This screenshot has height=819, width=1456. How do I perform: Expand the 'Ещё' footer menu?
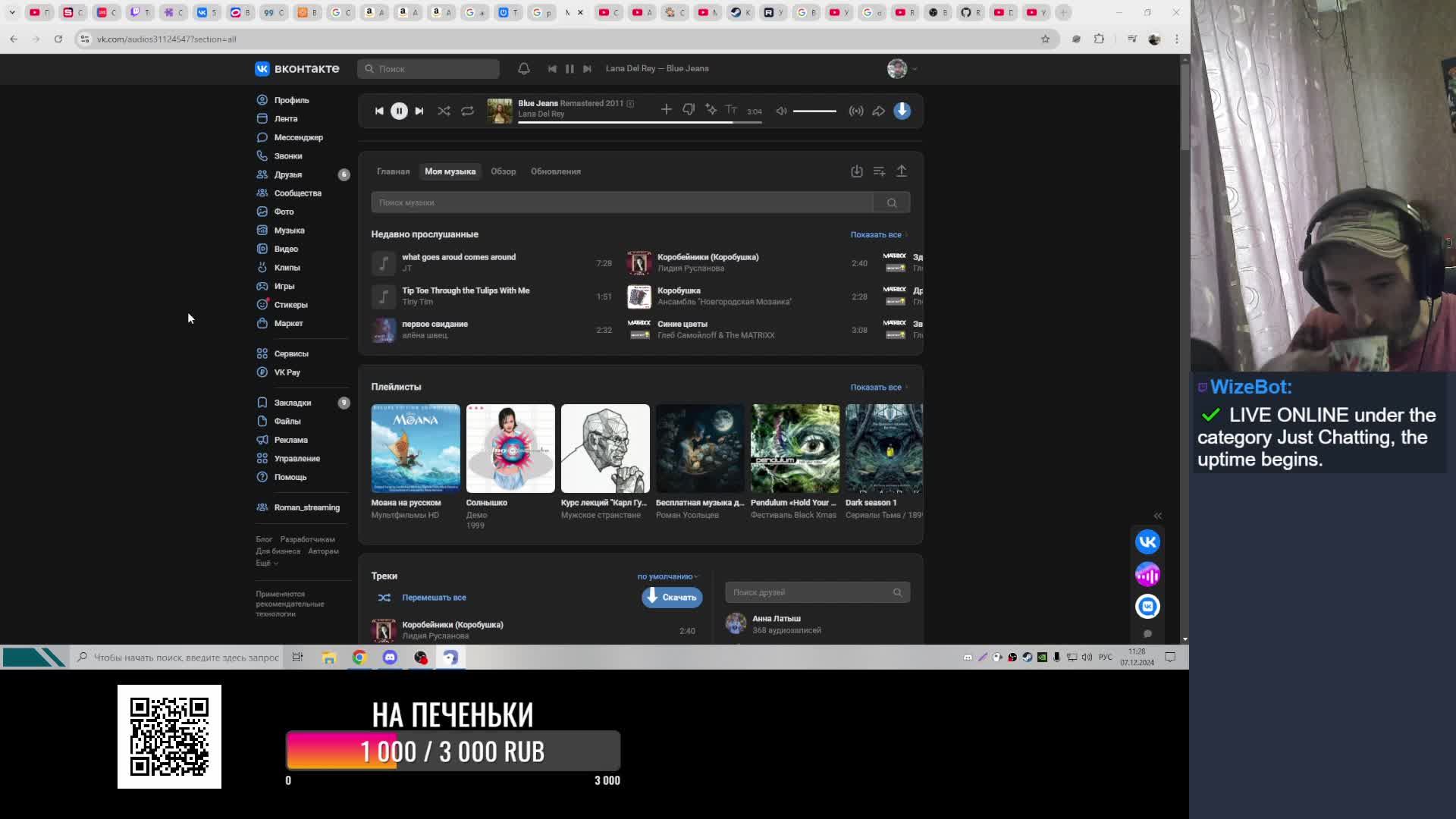coord(266,563)
